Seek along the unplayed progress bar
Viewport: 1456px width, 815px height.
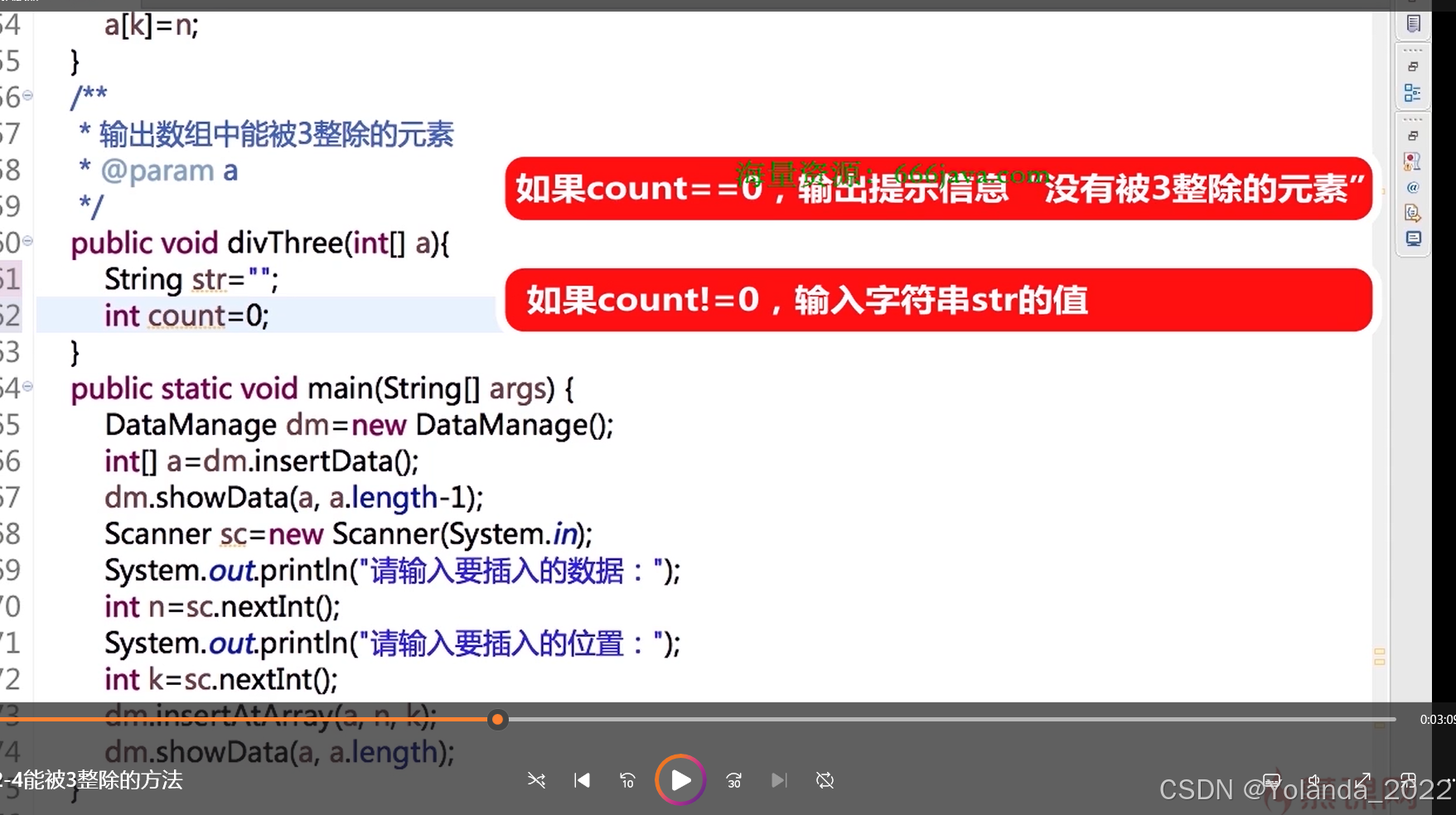click(951, 720)
